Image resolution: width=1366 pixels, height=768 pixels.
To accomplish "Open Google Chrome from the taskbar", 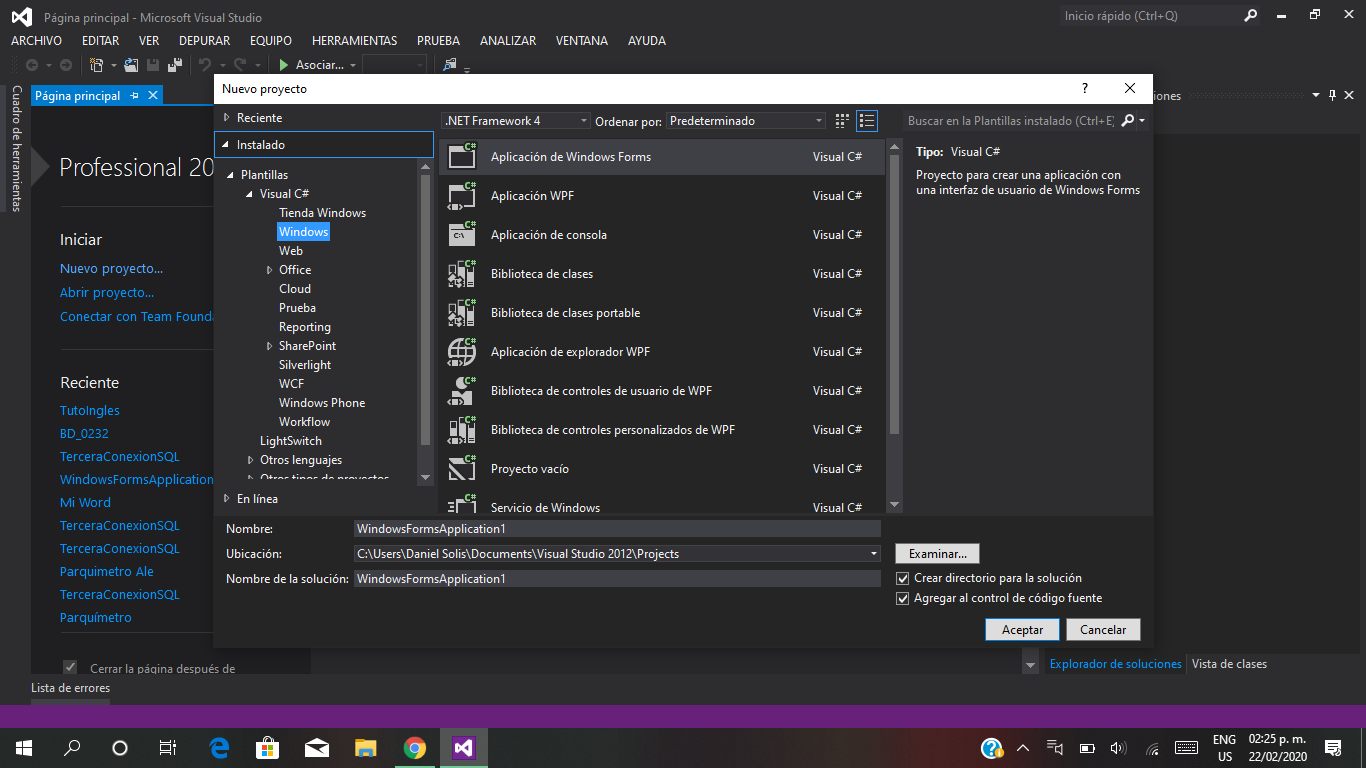I will coord(414,747).
